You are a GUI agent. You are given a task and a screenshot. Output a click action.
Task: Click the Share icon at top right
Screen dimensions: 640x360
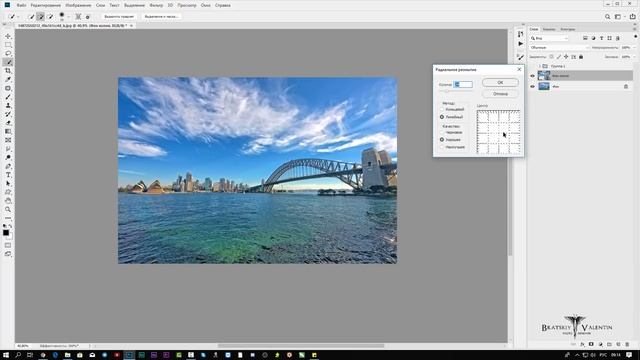coord(632,17)
